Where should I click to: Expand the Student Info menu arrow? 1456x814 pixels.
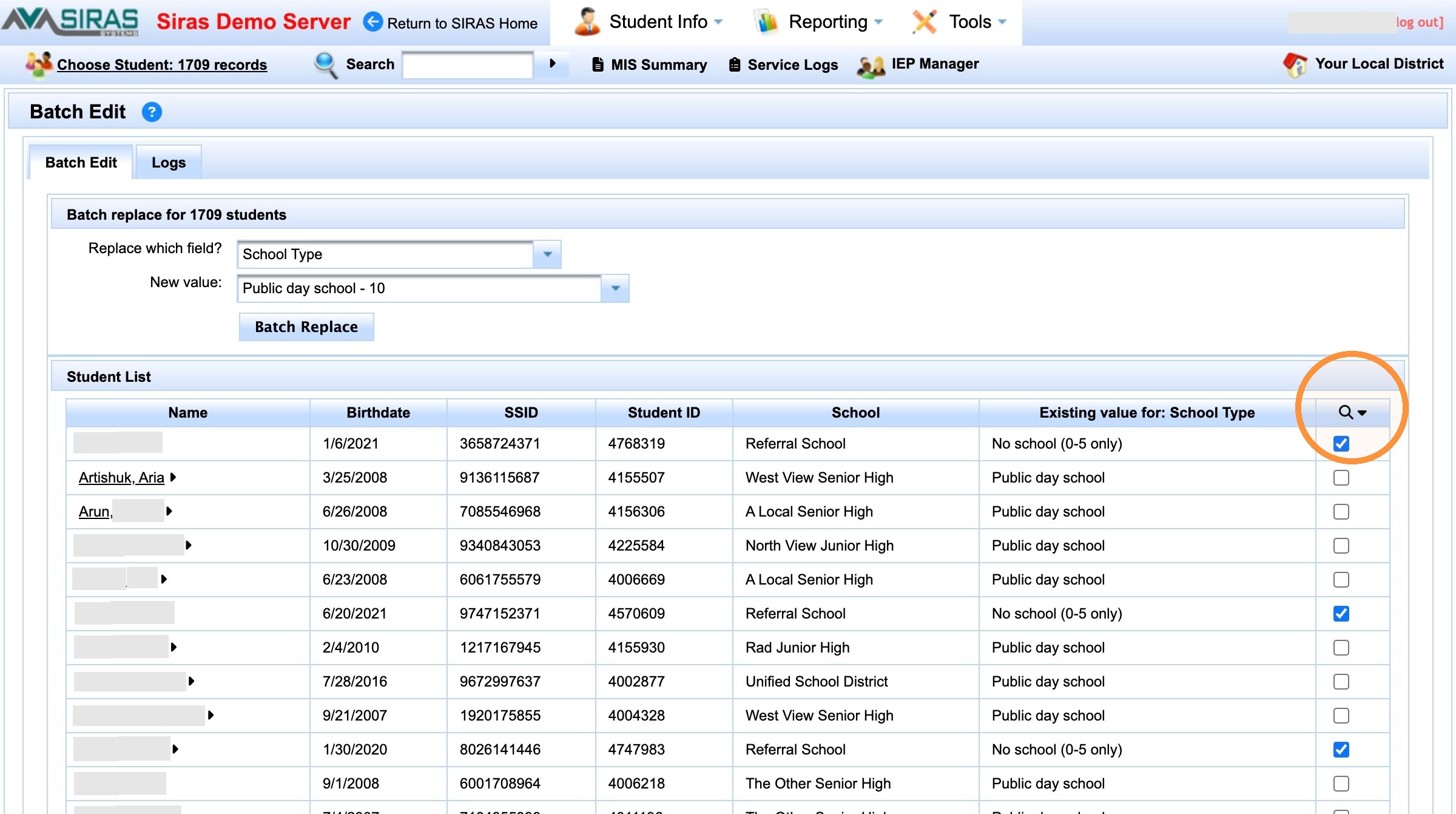[x=718, y=22]
